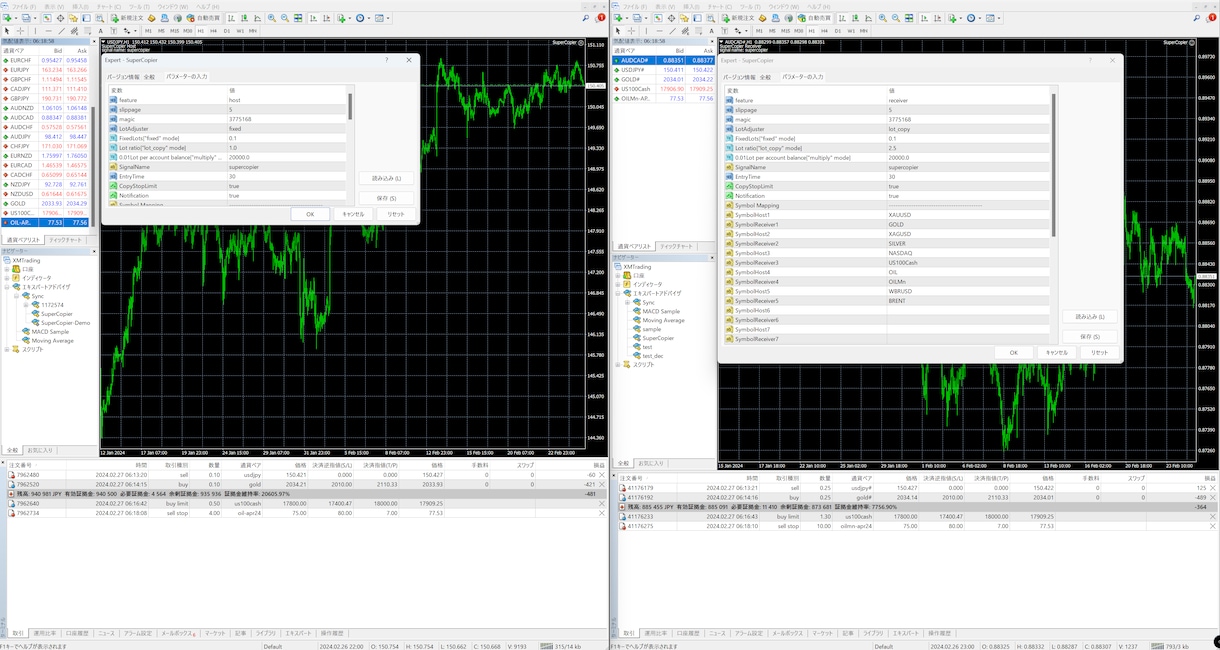Select the trendline drawing tool in the right terminal
The width and height of the screenshot is (1220, 650).
click(x=672, y=31)
